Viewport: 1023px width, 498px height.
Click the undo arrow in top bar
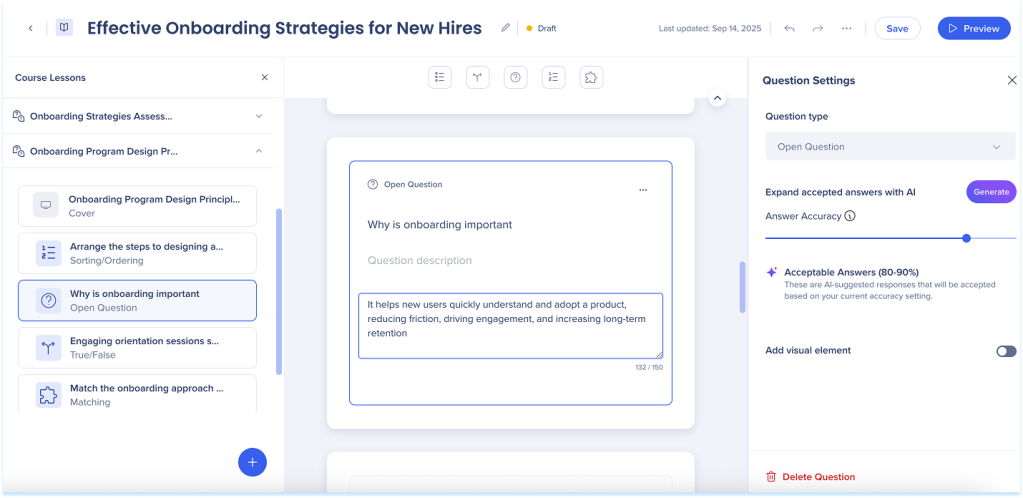point(789,28)
